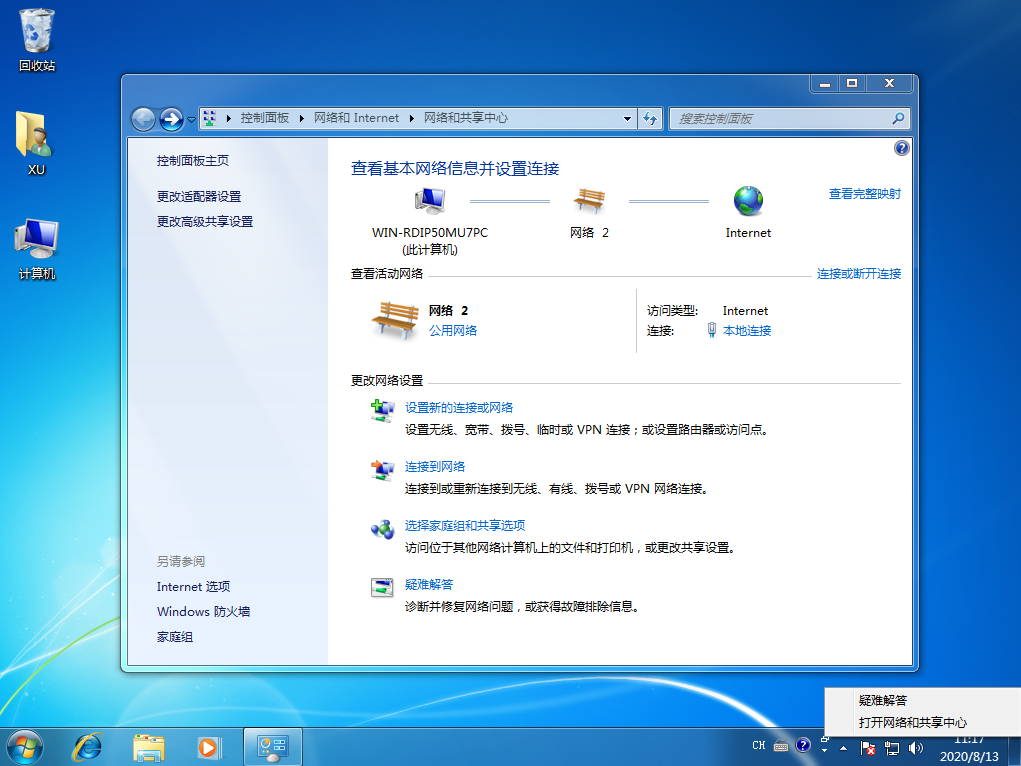Open 设置新的连接或网络 wizard icon
The width and height of the screenshot is (1021, 766).
382,410
